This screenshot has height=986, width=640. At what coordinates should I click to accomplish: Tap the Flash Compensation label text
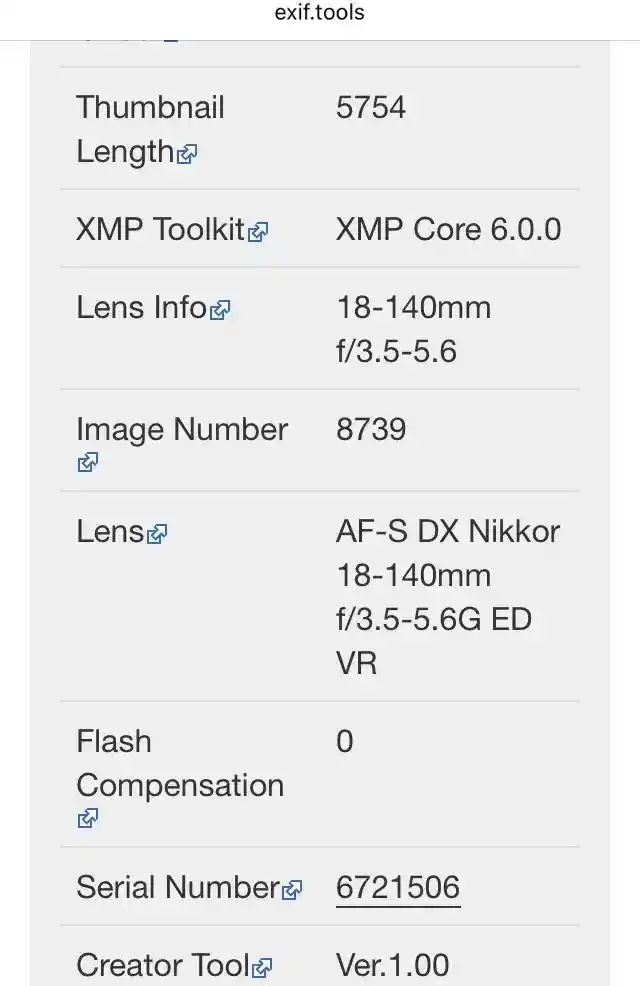pos(180,763)
